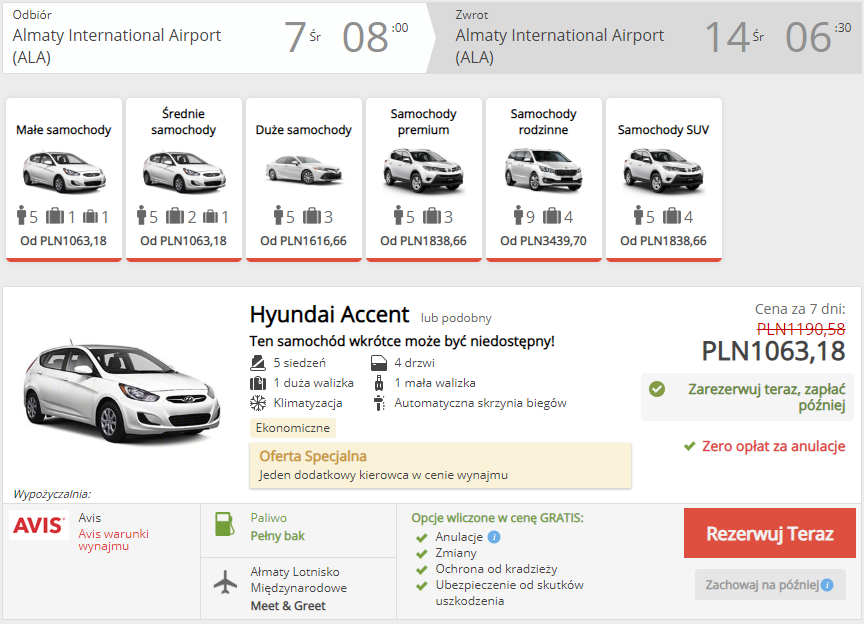Click the luggage icon in Duże samochody card

tap(311, 216)
